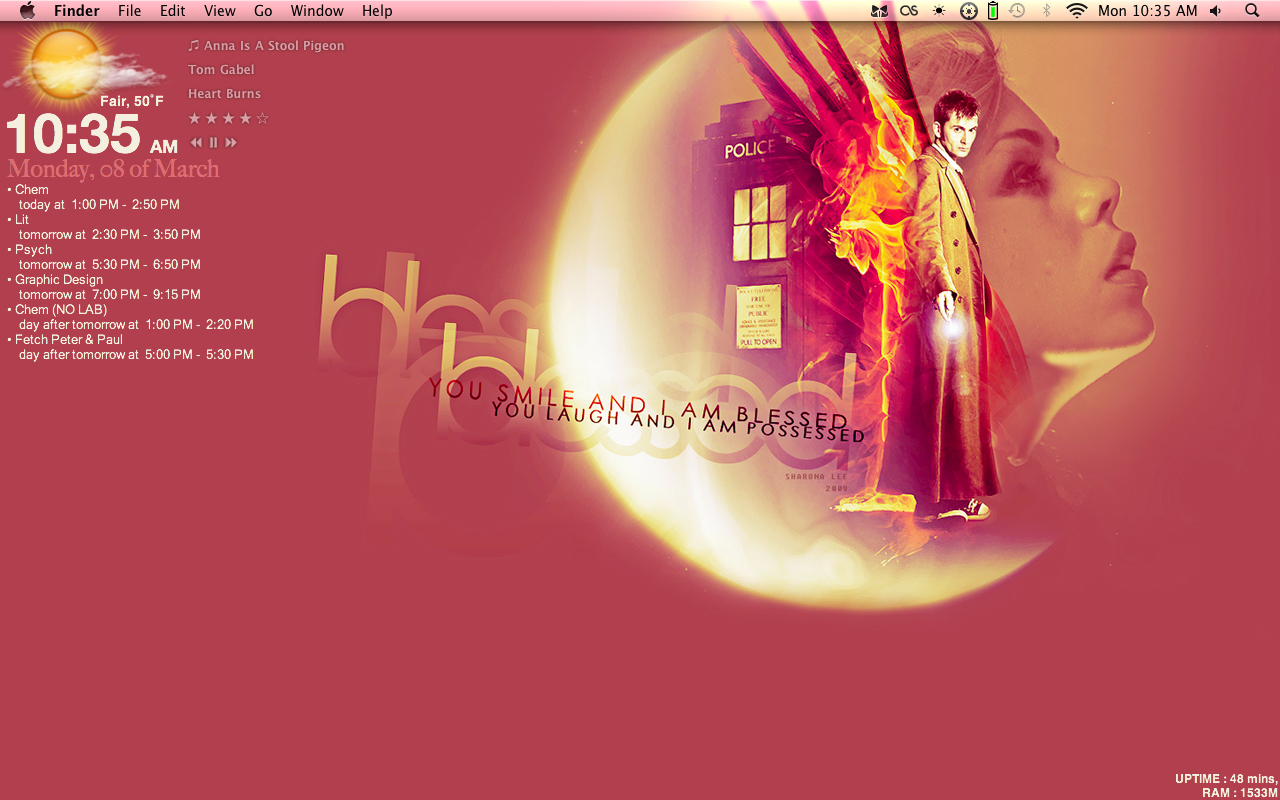Image resolution: width=1280 pixels, height=800 pixels.
Task: Click album name Heart Burns
Action: click(224, 94)
